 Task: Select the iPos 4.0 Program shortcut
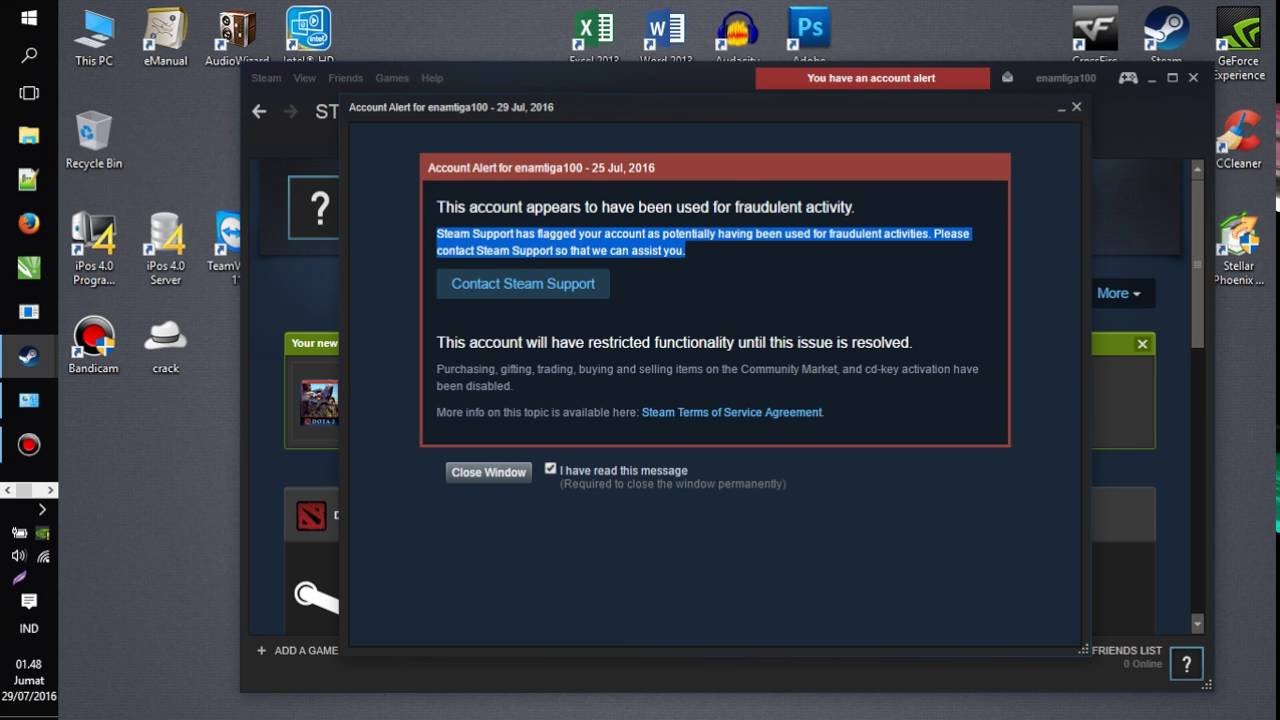click(93, 249)
